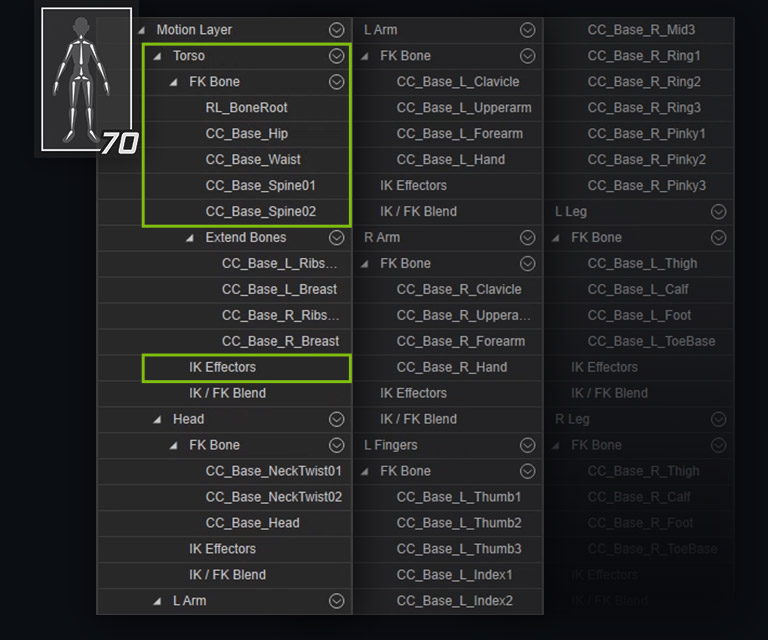The height and width of the screenshot is (640, 768).
Task: Collapse the Extend Bones disclosure triangle
Action: 190,238
